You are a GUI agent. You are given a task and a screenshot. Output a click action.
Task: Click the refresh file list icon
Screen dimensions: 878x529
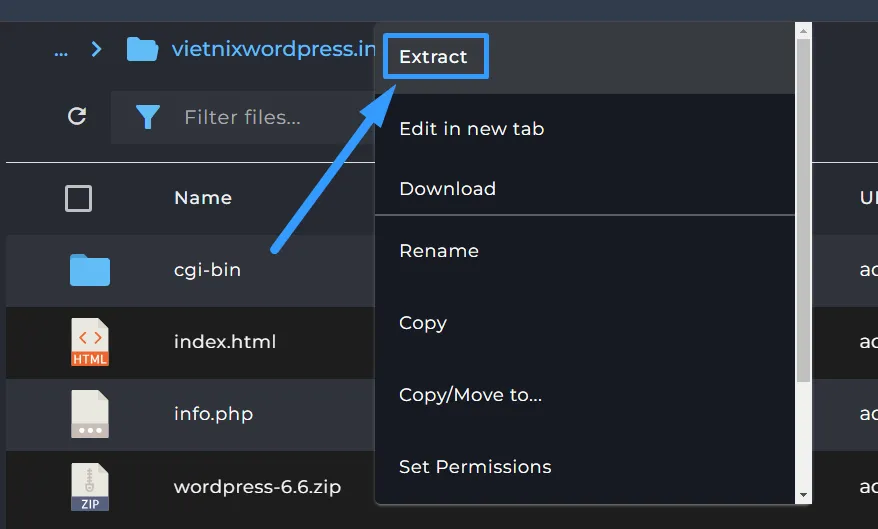point(77,116)
